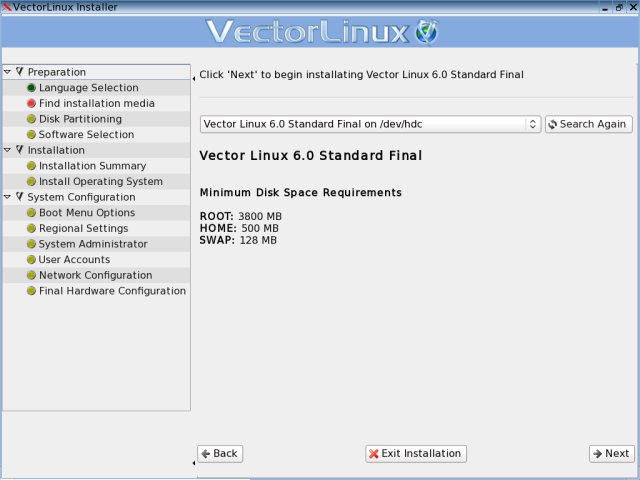The height and width of the screenshot is (480, 640).
Task: Select User Accounts step
Action: pyautogui.click(x=74, y=260)
